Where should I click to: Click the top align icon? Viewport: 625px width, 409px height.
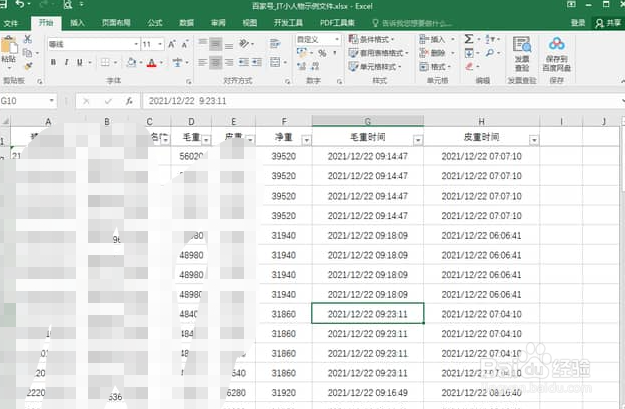click(202, 43)
